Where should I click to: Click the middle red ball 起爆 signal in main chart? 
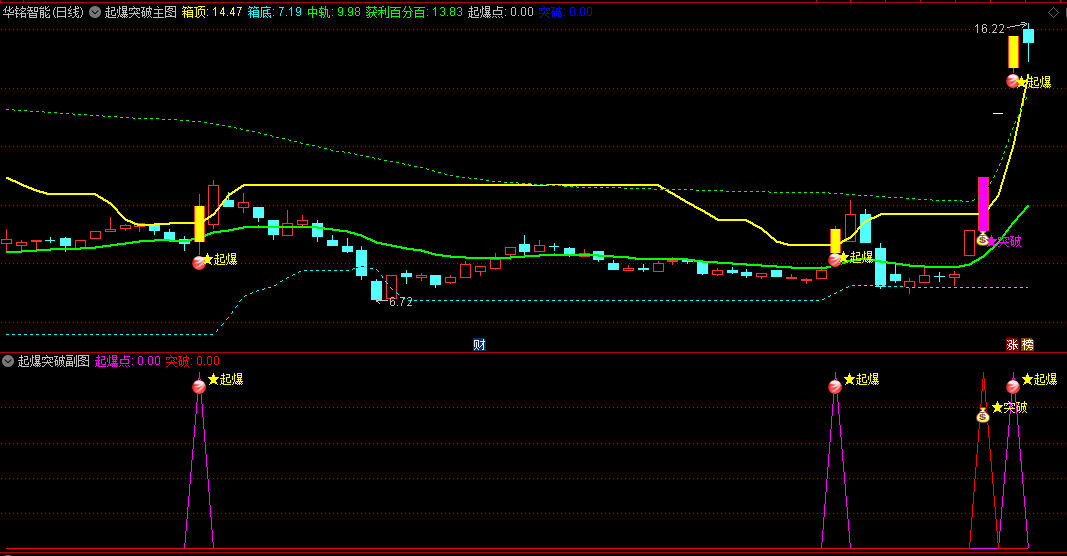tap(835, 259)
